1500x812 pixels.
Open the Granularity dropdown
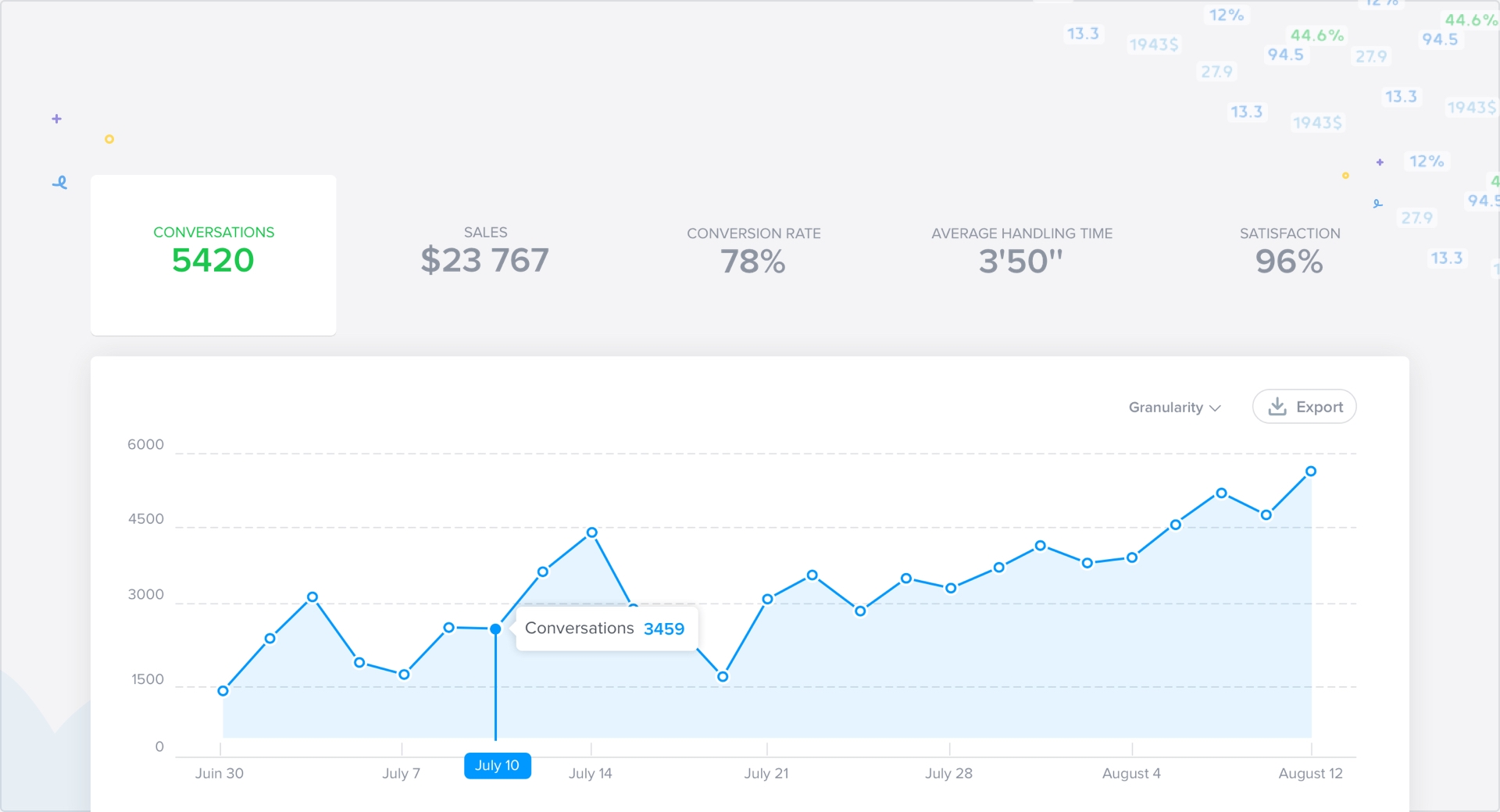coord(1173,407)
